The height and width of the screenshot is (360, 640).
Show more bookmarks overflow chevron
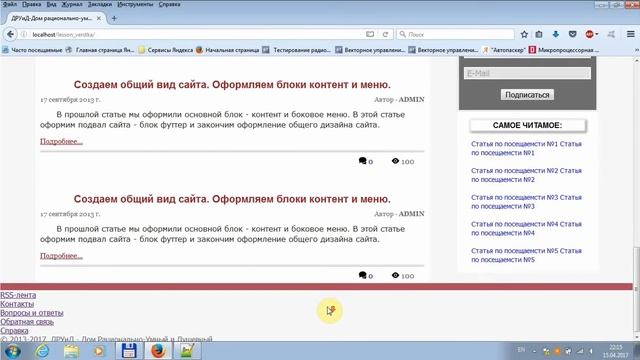pos(636,50)
